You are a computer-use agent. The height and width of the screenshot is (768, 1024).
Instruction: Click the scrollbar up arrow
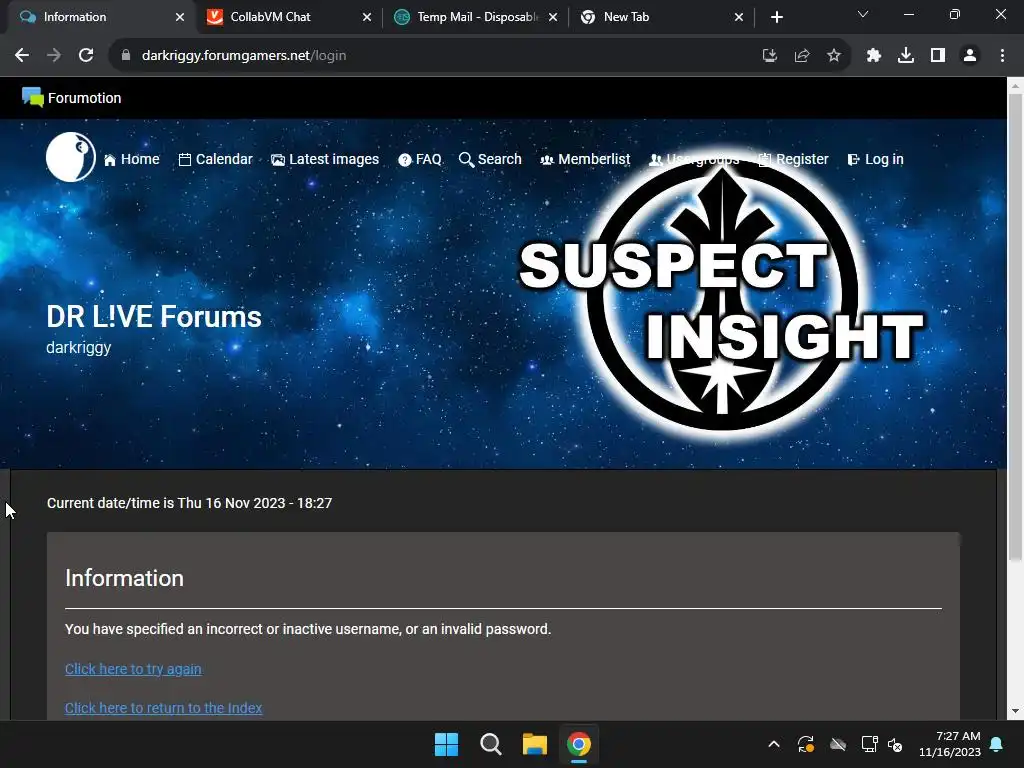click(x=1016, y=85)
